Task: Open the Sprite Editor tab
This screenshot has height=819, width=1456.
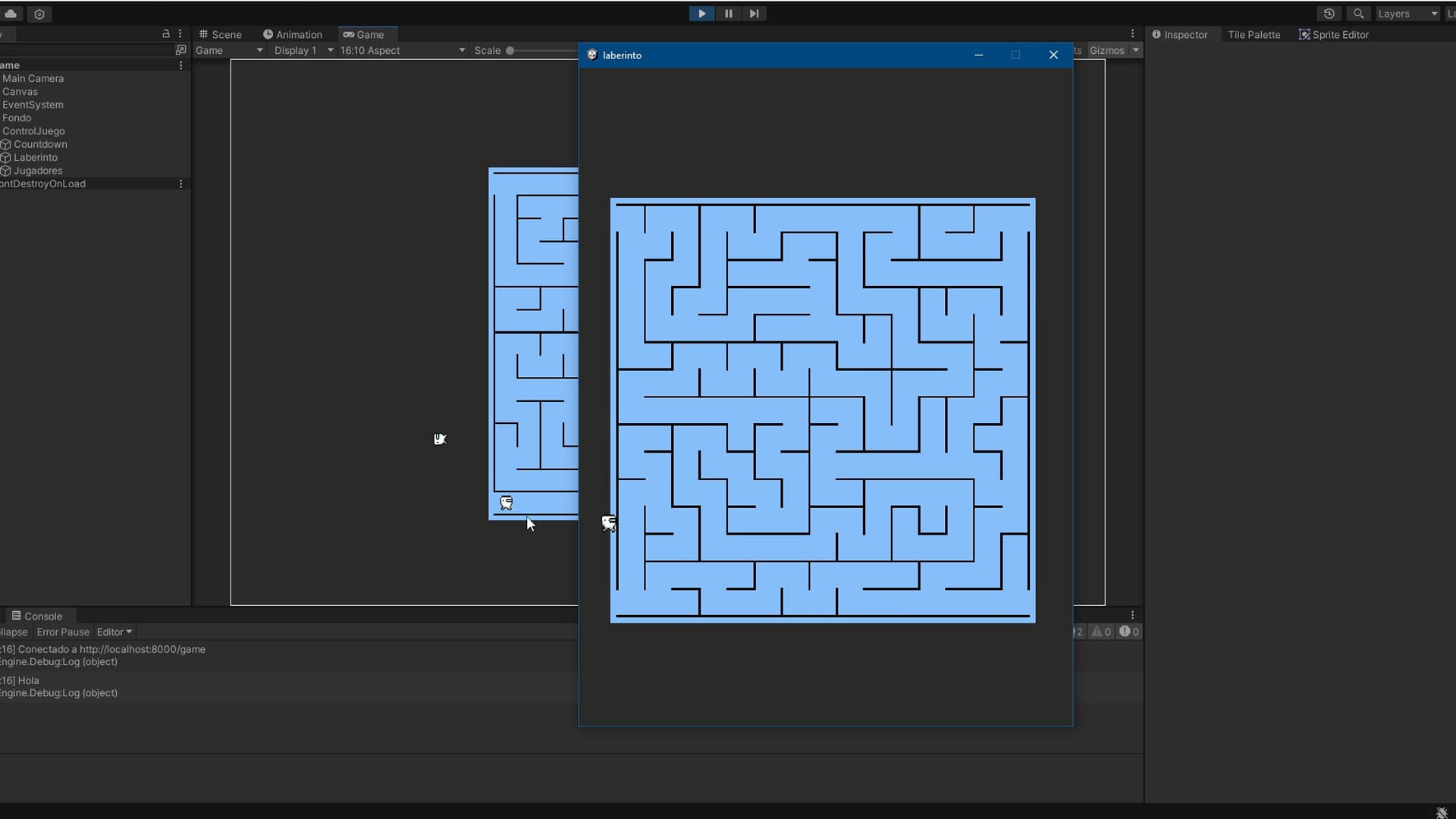Action: pos(1334,34)
